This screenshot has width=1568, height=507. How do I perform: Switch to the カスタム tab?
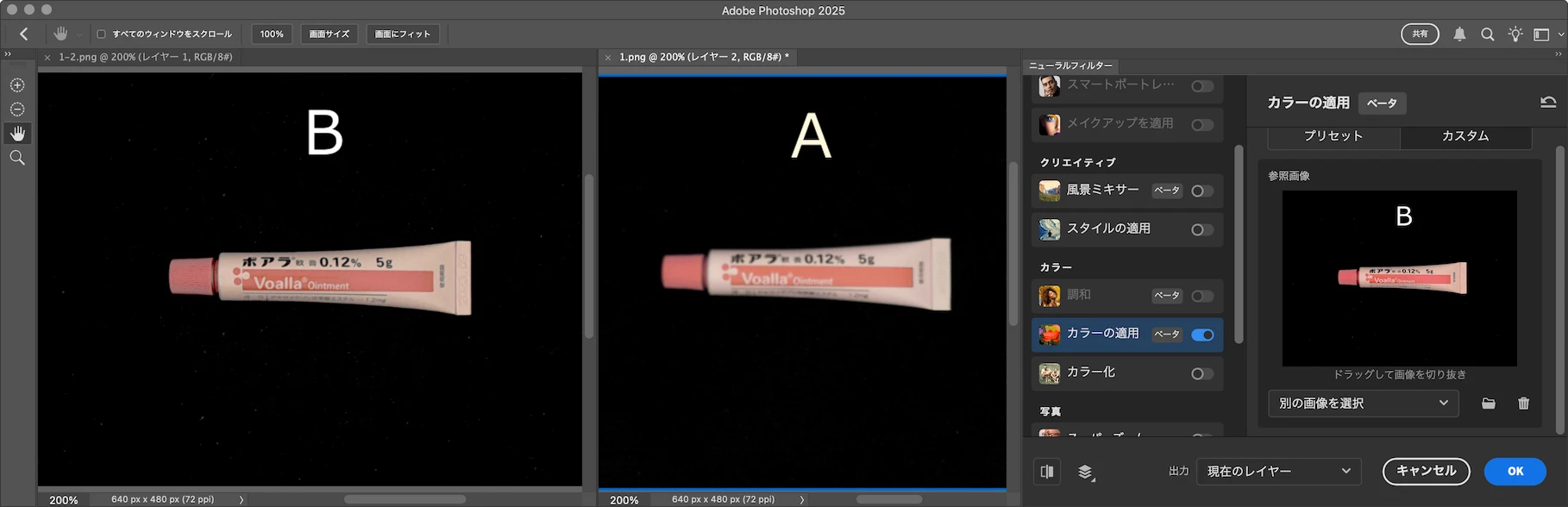[x=1465, y=136]
